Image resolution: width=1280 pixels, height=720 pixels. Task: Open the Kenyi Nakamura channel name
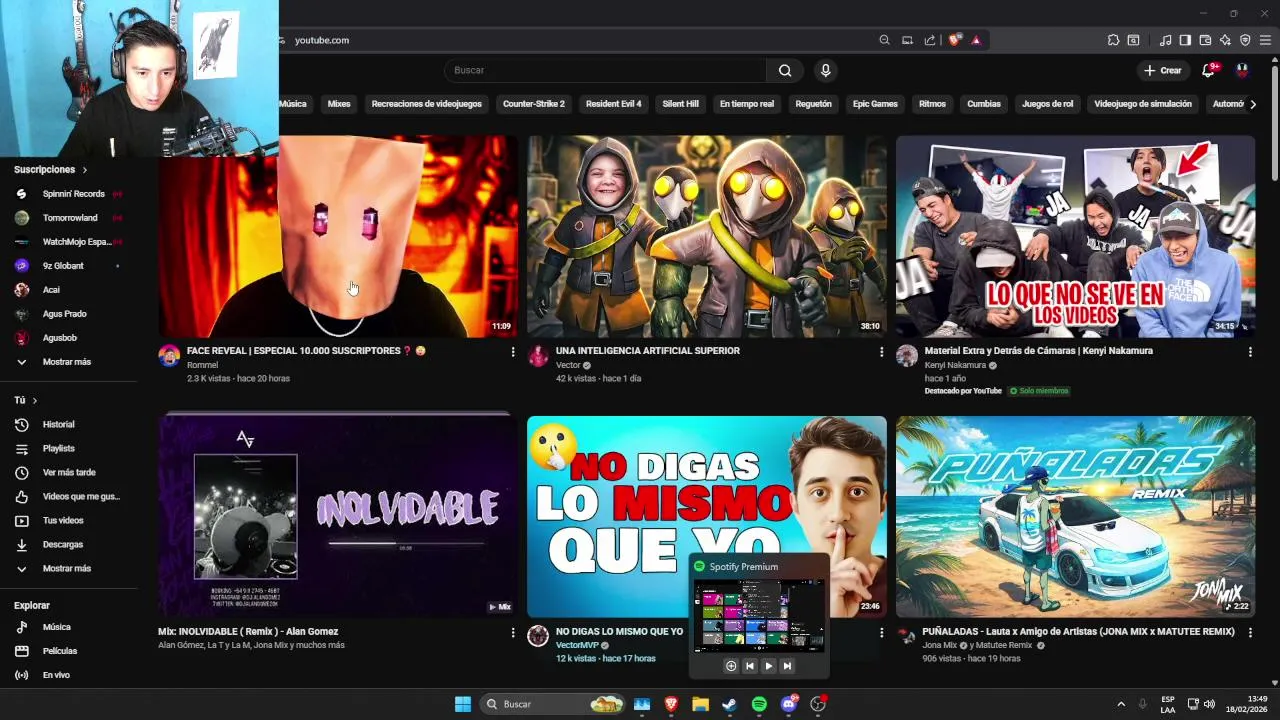click(954, 365)
